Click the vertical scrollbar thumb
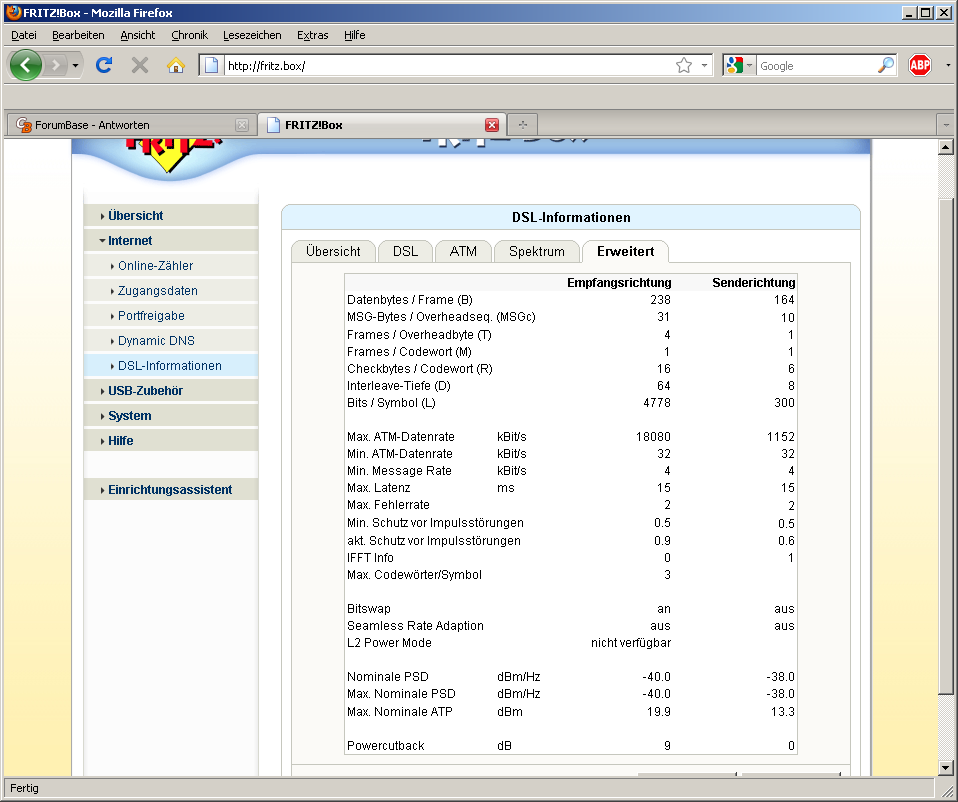The height and width of the screenshot is (802, 958). (x=946, y=446)
